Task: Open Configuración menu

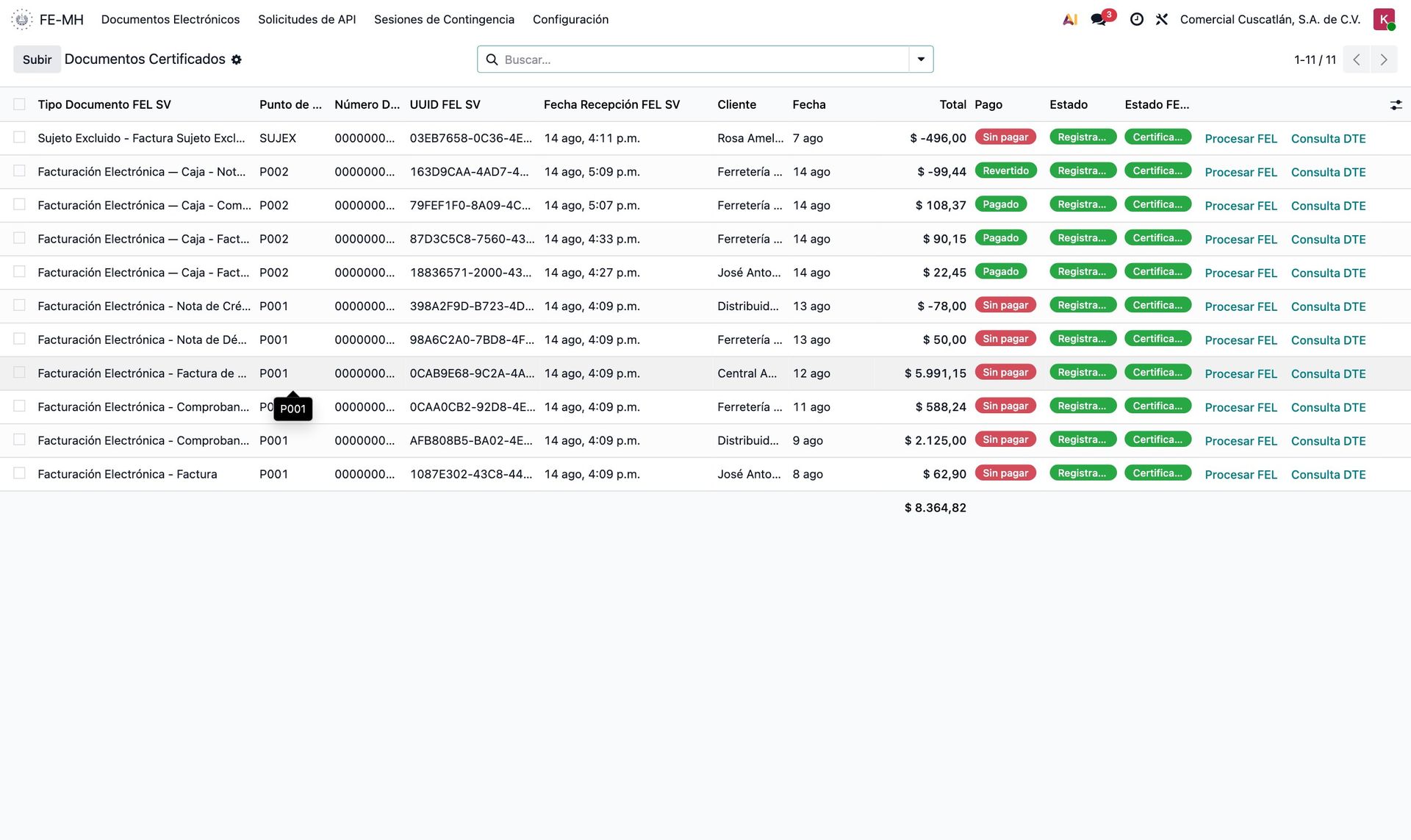Action: tap(570, 19)
